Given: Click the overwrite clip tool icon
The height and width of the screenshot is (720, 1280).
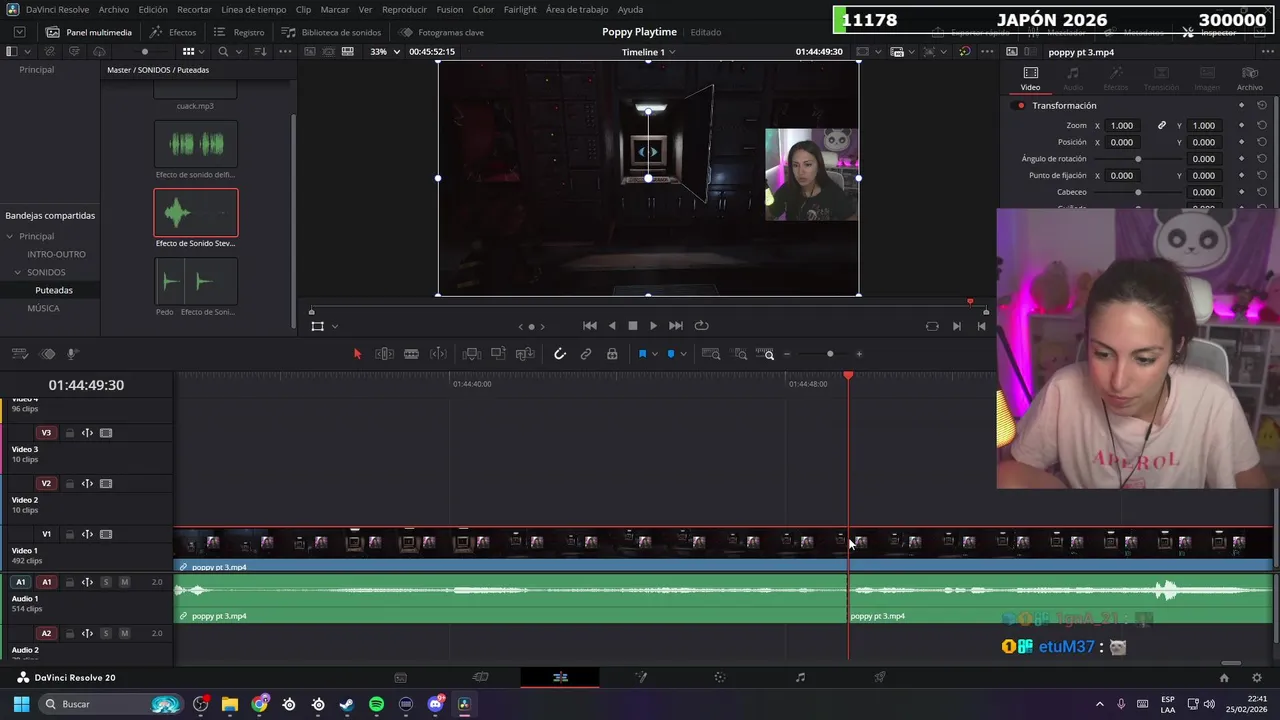Looking at the screenshot, I should coord(498,354).
